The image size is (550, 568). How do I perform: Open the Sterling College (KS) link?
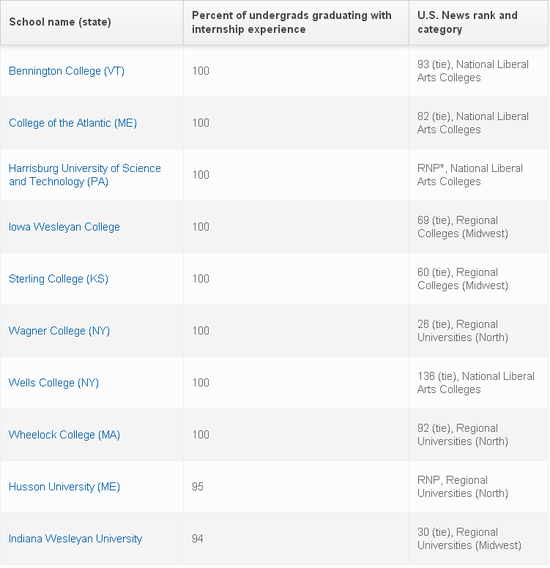58,279
